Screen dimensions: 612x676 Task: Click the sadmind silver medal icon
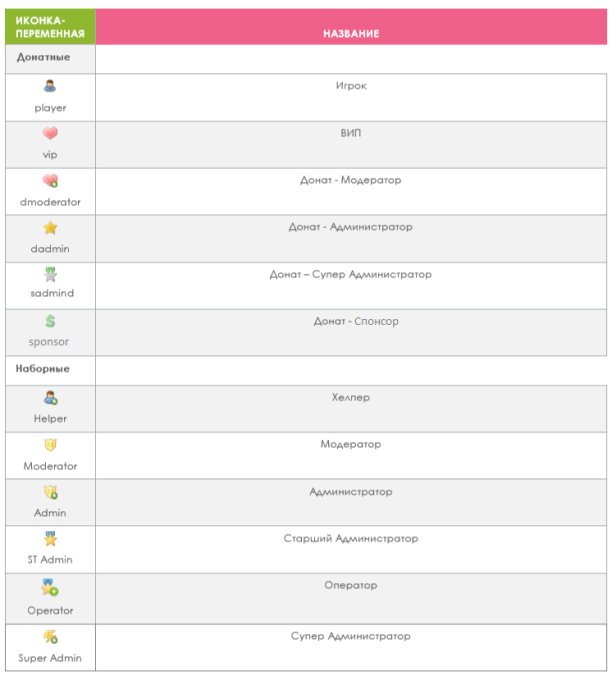(50, 274)
